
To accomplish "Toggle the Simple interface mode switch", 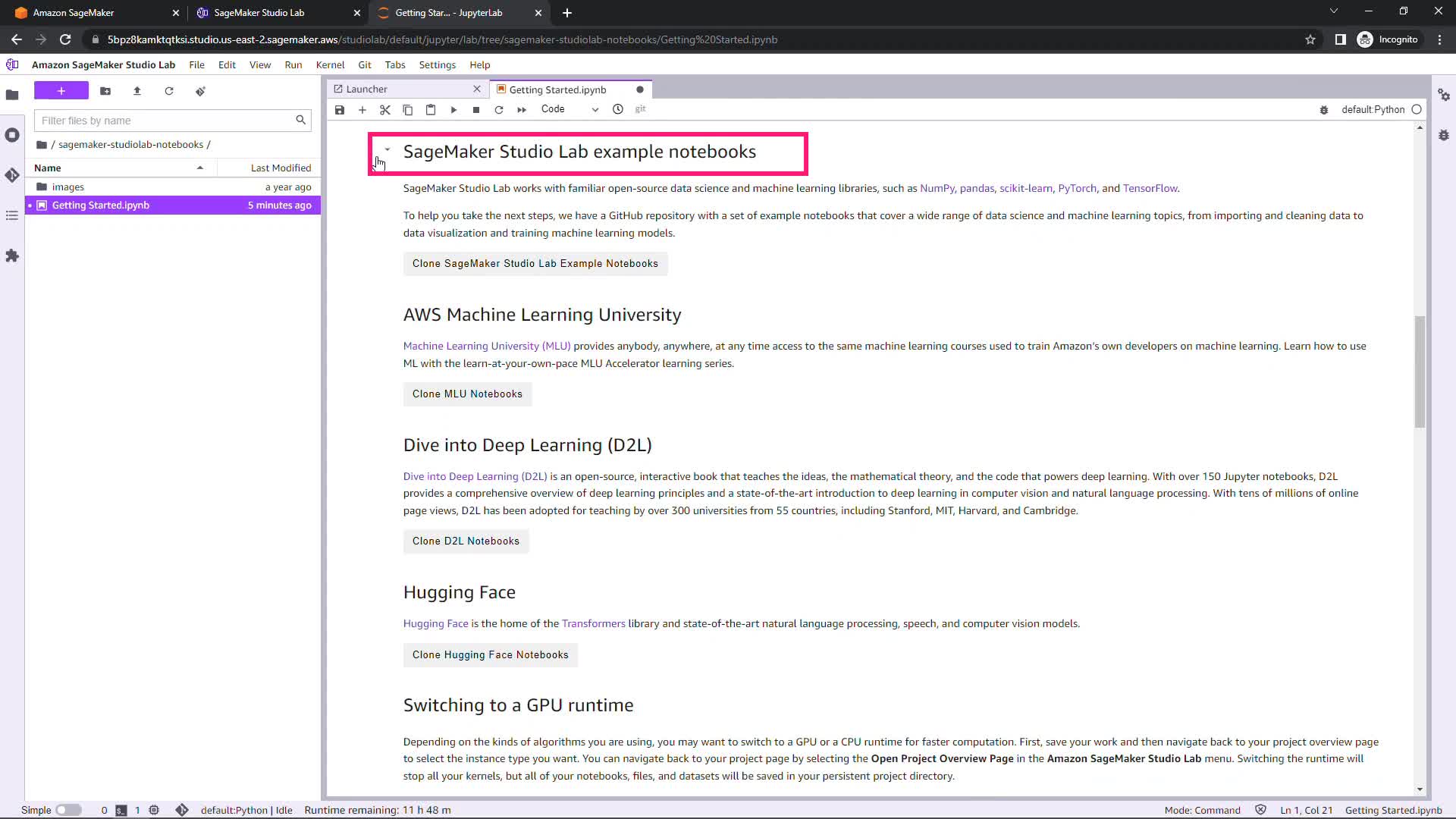I will click(68, 810).
